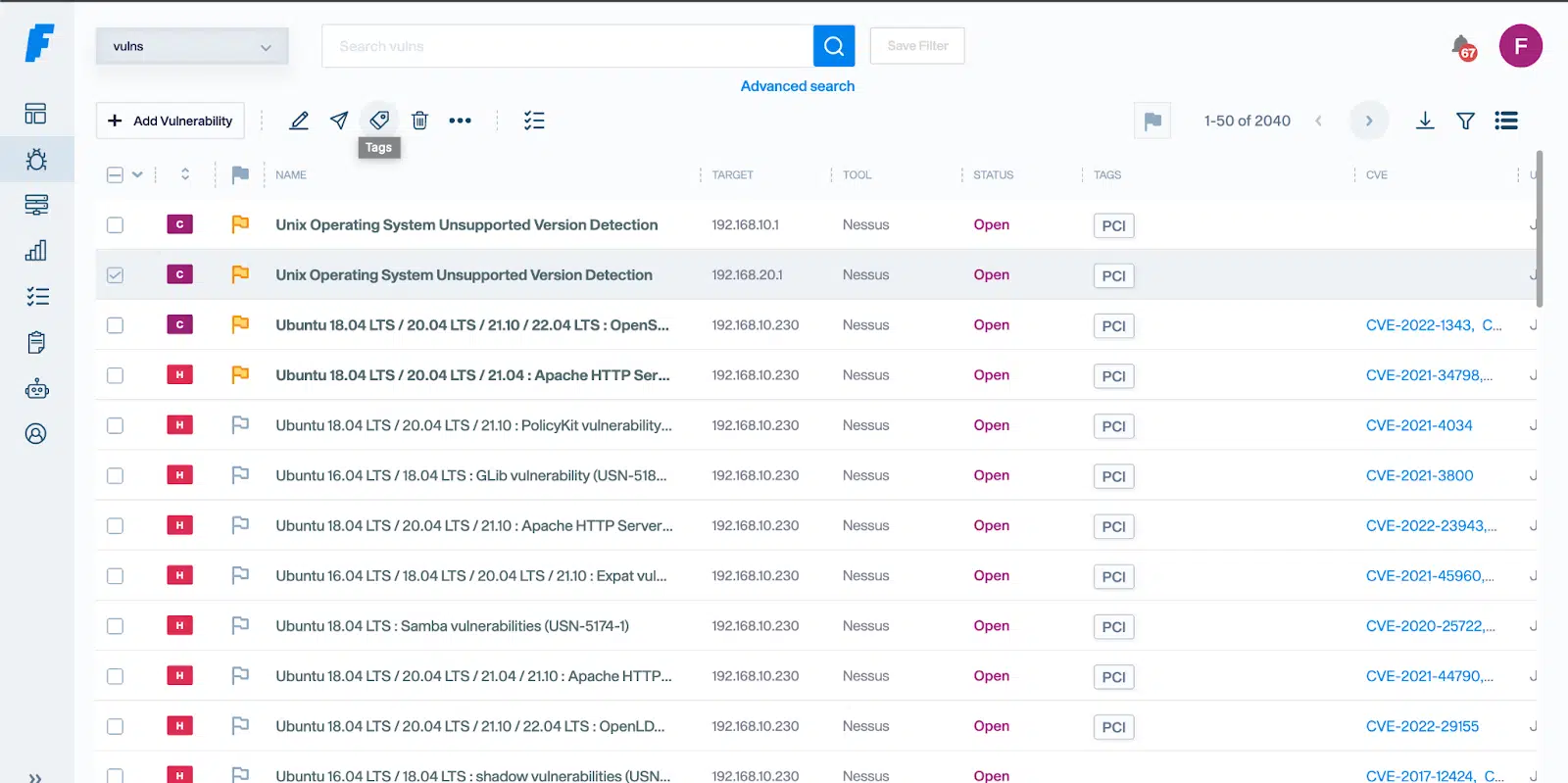Sort by TARGET column header

coord(732,174)
